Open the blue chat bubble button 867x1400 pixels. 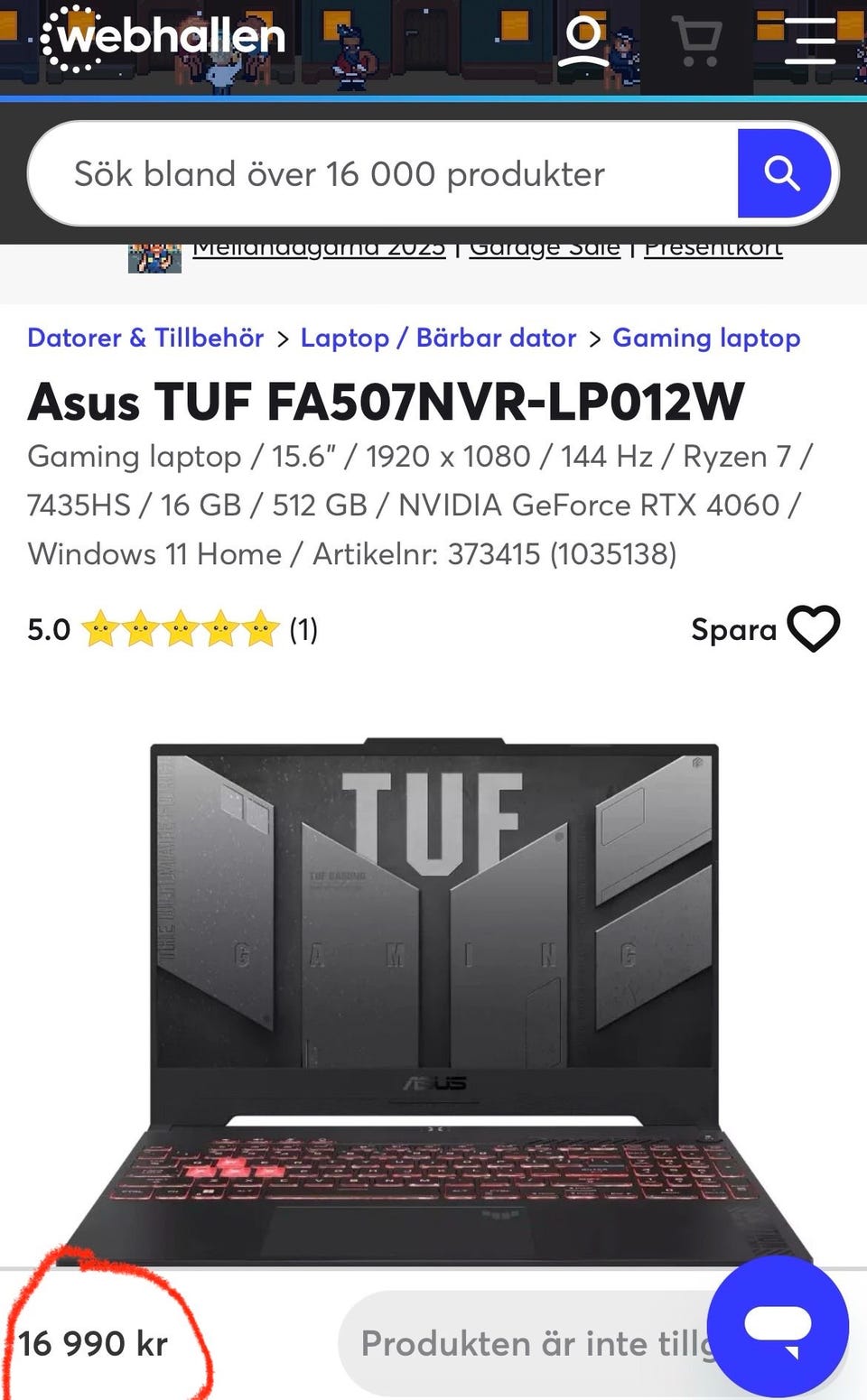[778, 1326]
